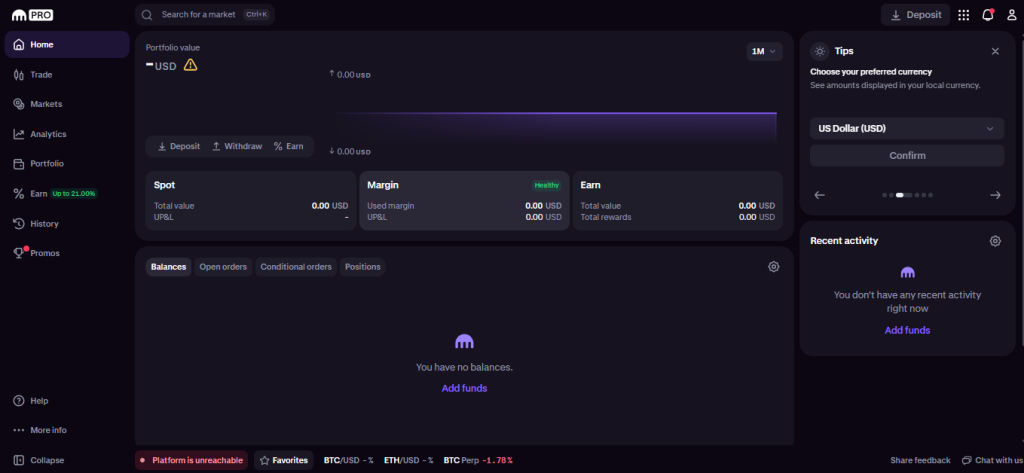
Task: Open the Margin summary card
Action: (x=464, y=201)
